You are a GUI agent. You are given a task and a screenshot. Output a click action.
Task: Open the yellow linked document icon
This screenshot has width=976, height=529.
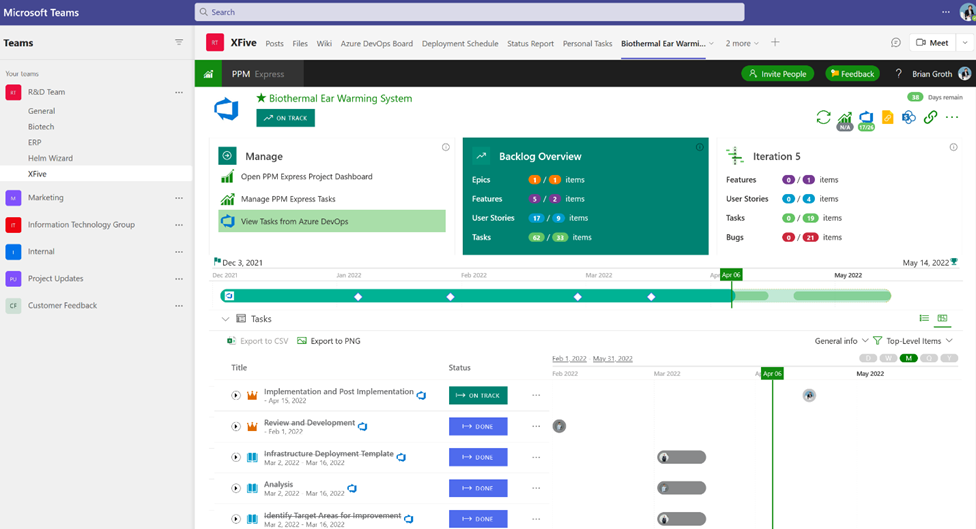888,117
